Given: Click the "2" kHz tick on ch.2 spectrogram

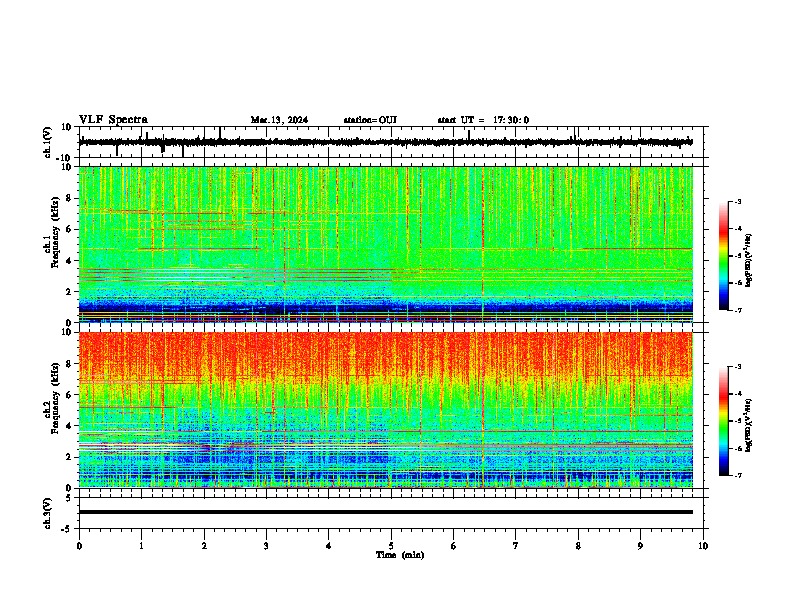Looking at the screenshot, I should tap(69, 457).
